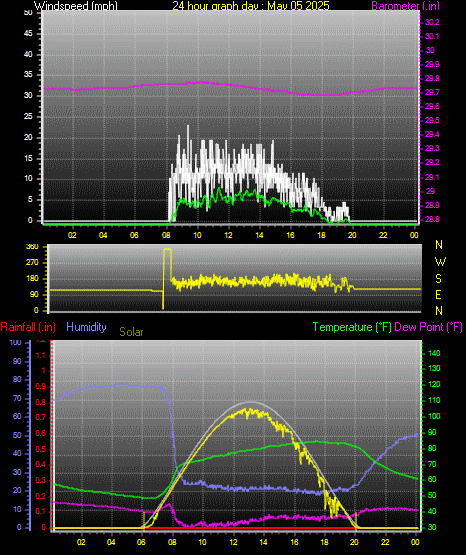Click the S compass direction label
Viewport: 466px width, 555px height.
pos(439,279)
